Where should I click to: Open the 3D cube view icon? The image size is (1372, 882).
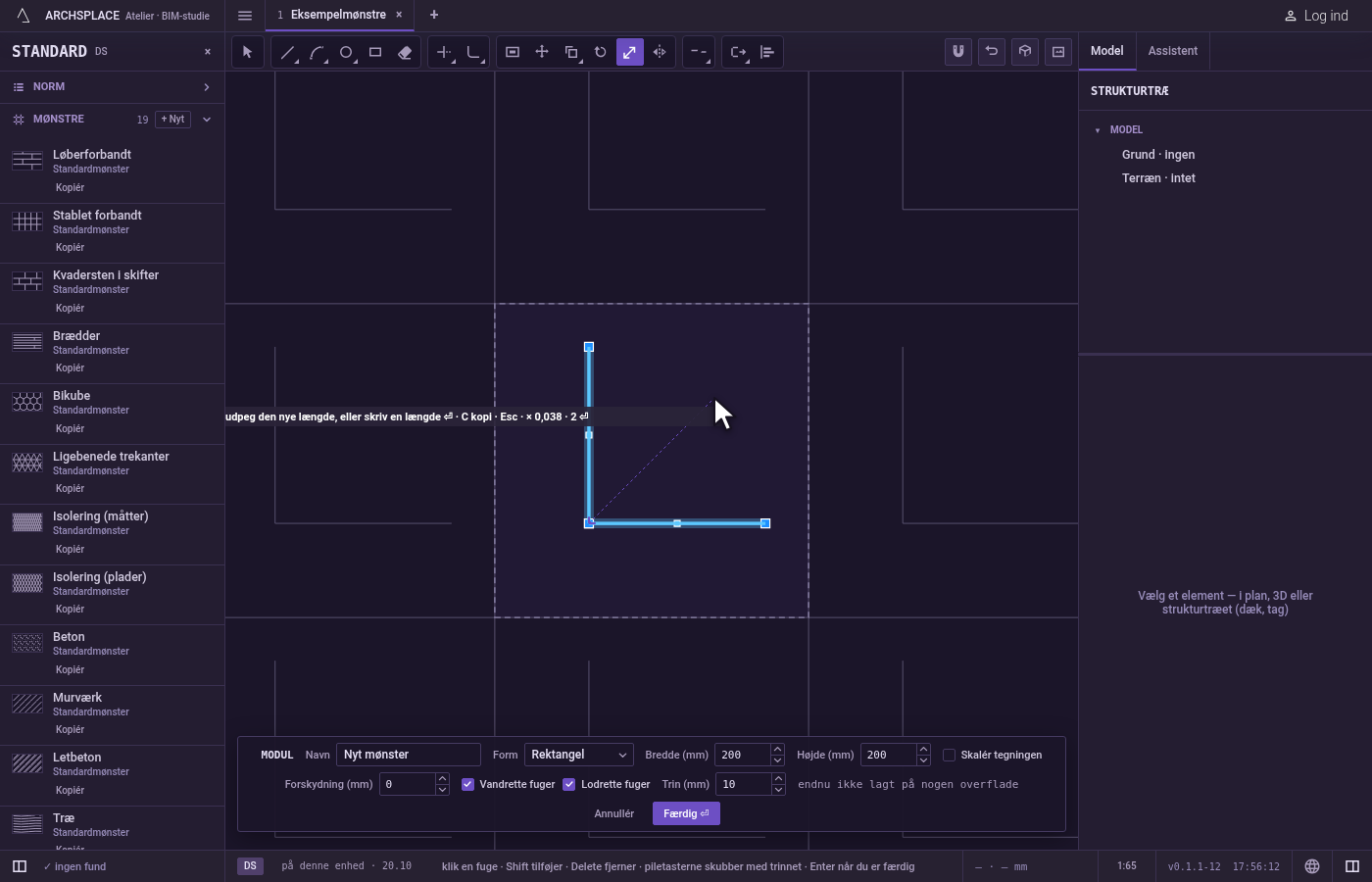1025,52
